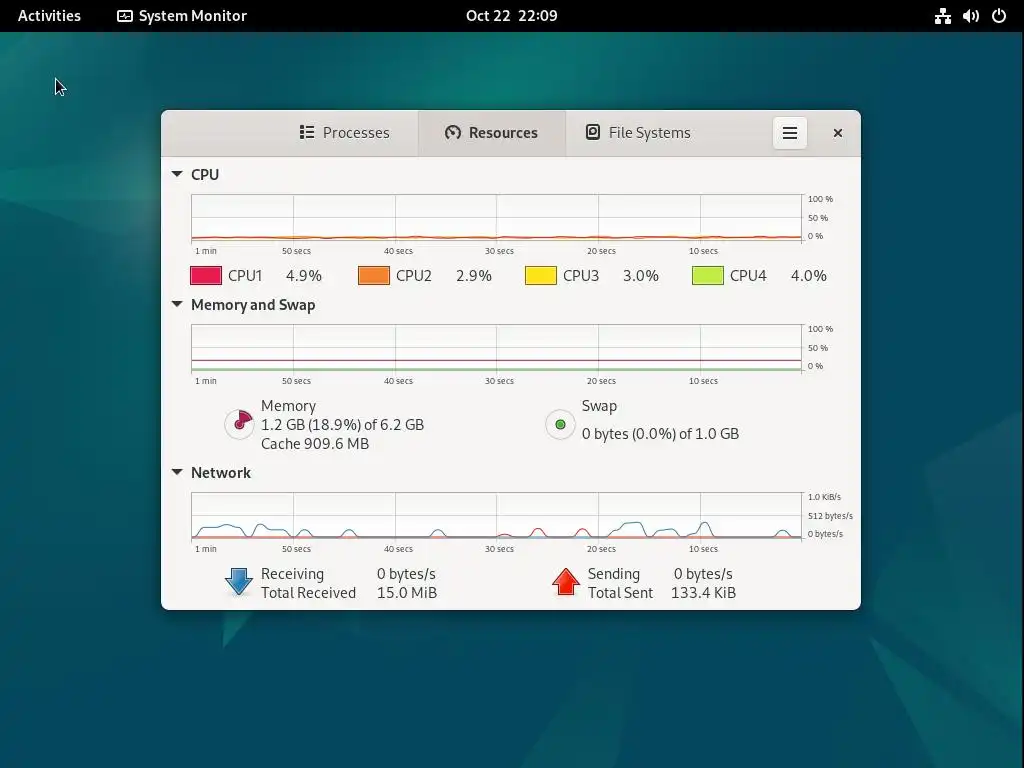This screenshot has height=768, width=1024.
Task: Click the Cache 909.6 MB text
Action: 315,443
